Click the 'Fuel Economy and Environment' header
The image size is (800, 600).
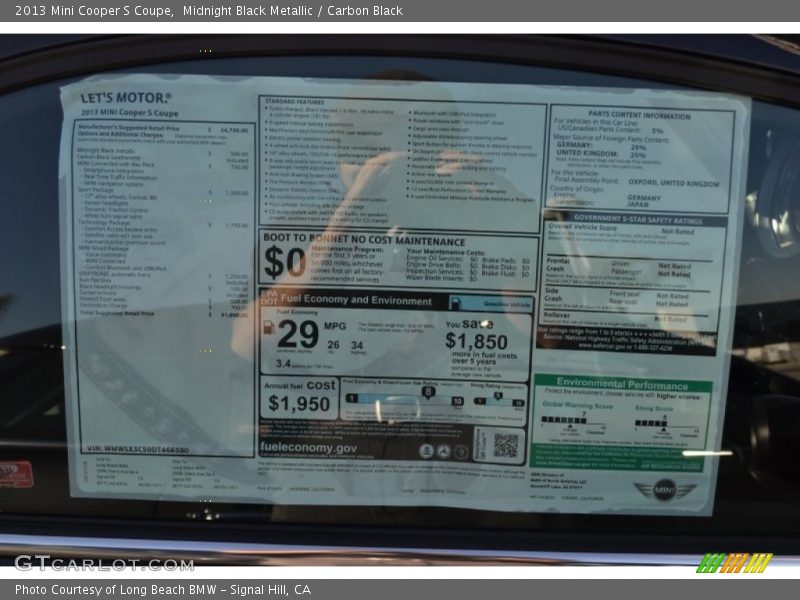[356, 300]
